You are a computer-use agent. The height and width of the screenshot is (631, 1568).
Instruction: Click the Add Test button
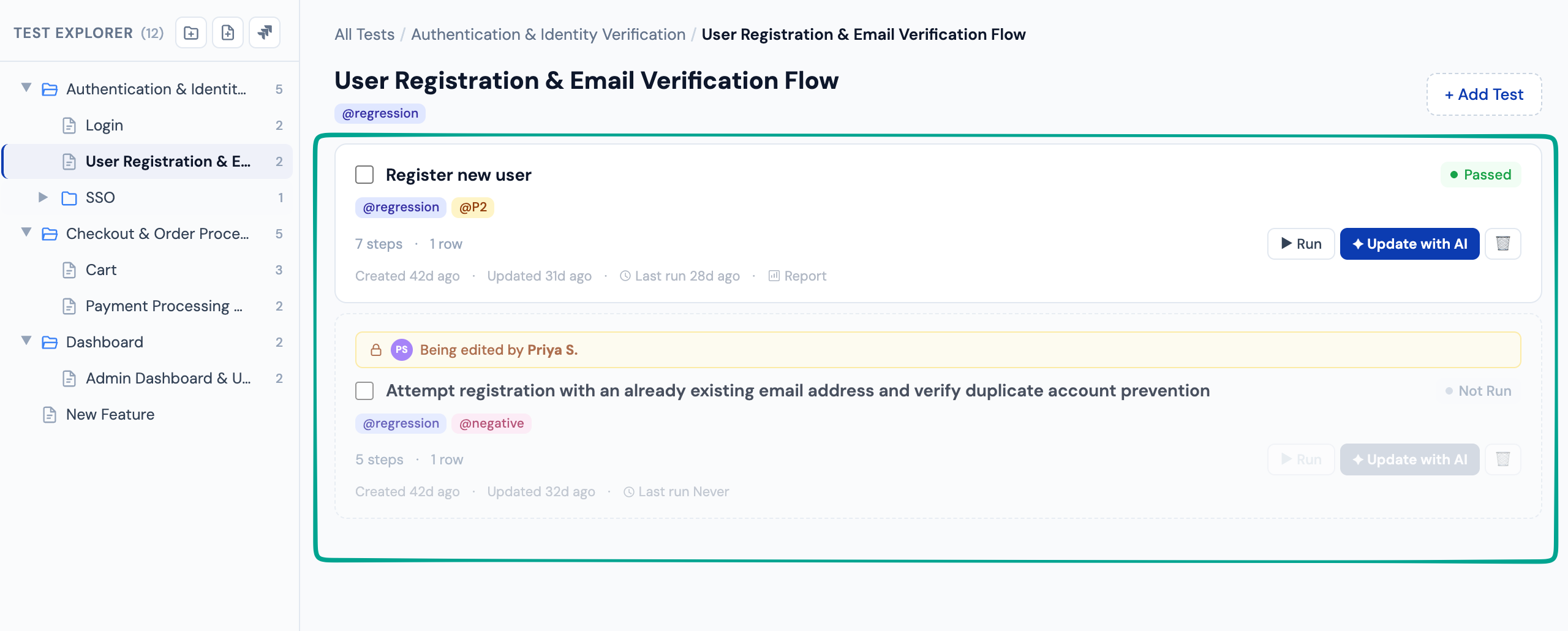click(1483, 94)
